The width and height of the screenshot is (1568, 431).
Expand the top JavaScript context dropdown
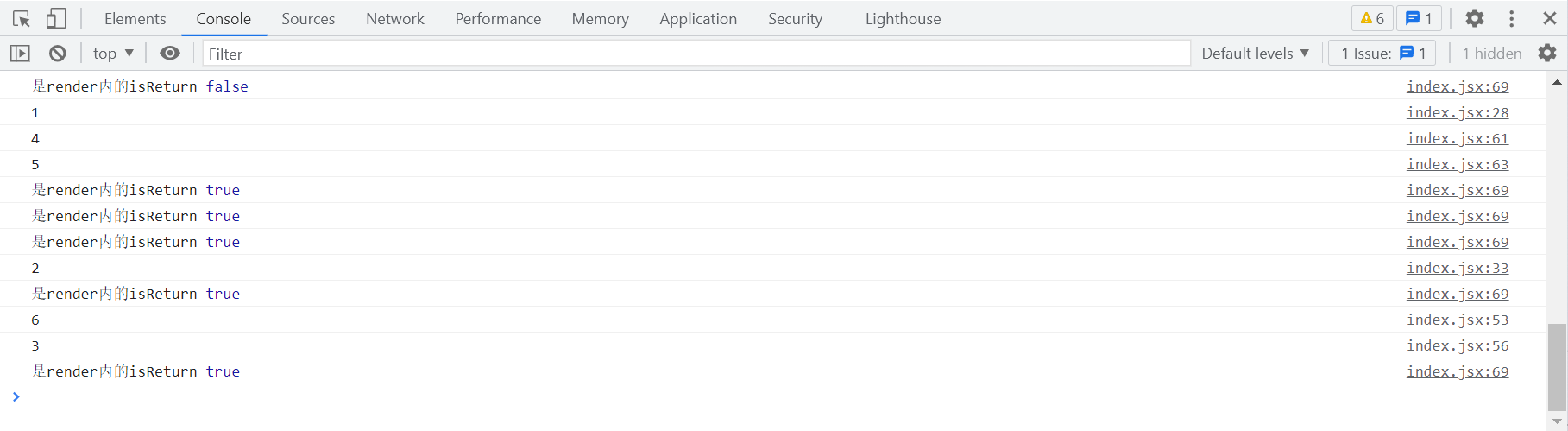pos(113,54)
